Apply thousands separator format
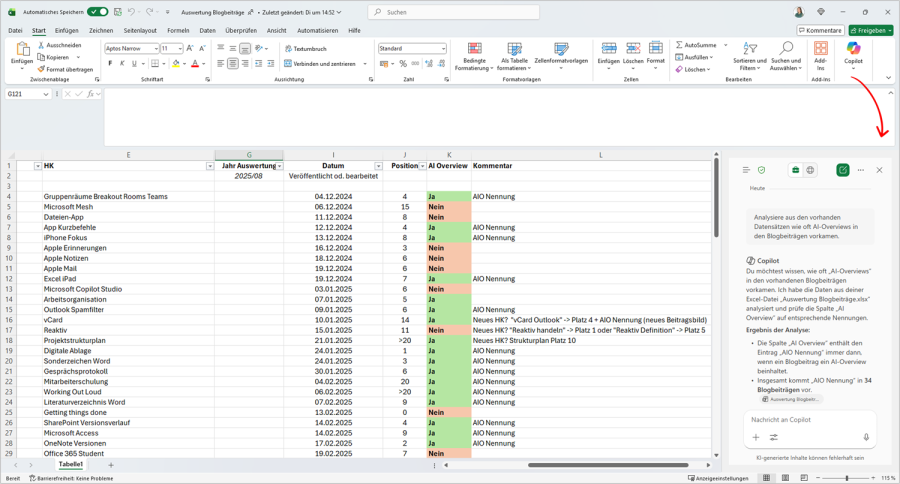The image size is (900, 484). pos(415,64)
